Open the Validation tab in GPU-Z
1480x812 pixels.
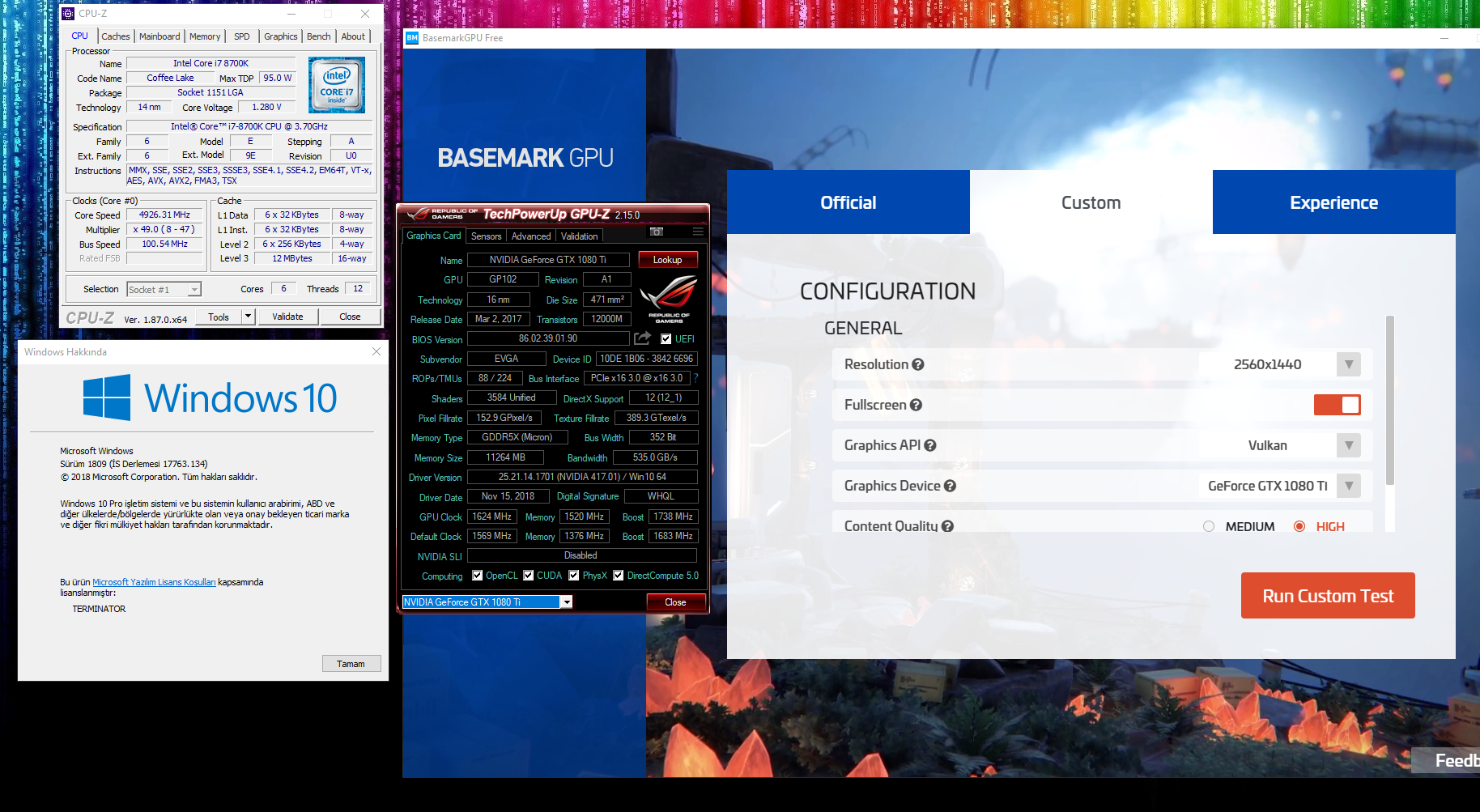(x=580, y=236)
